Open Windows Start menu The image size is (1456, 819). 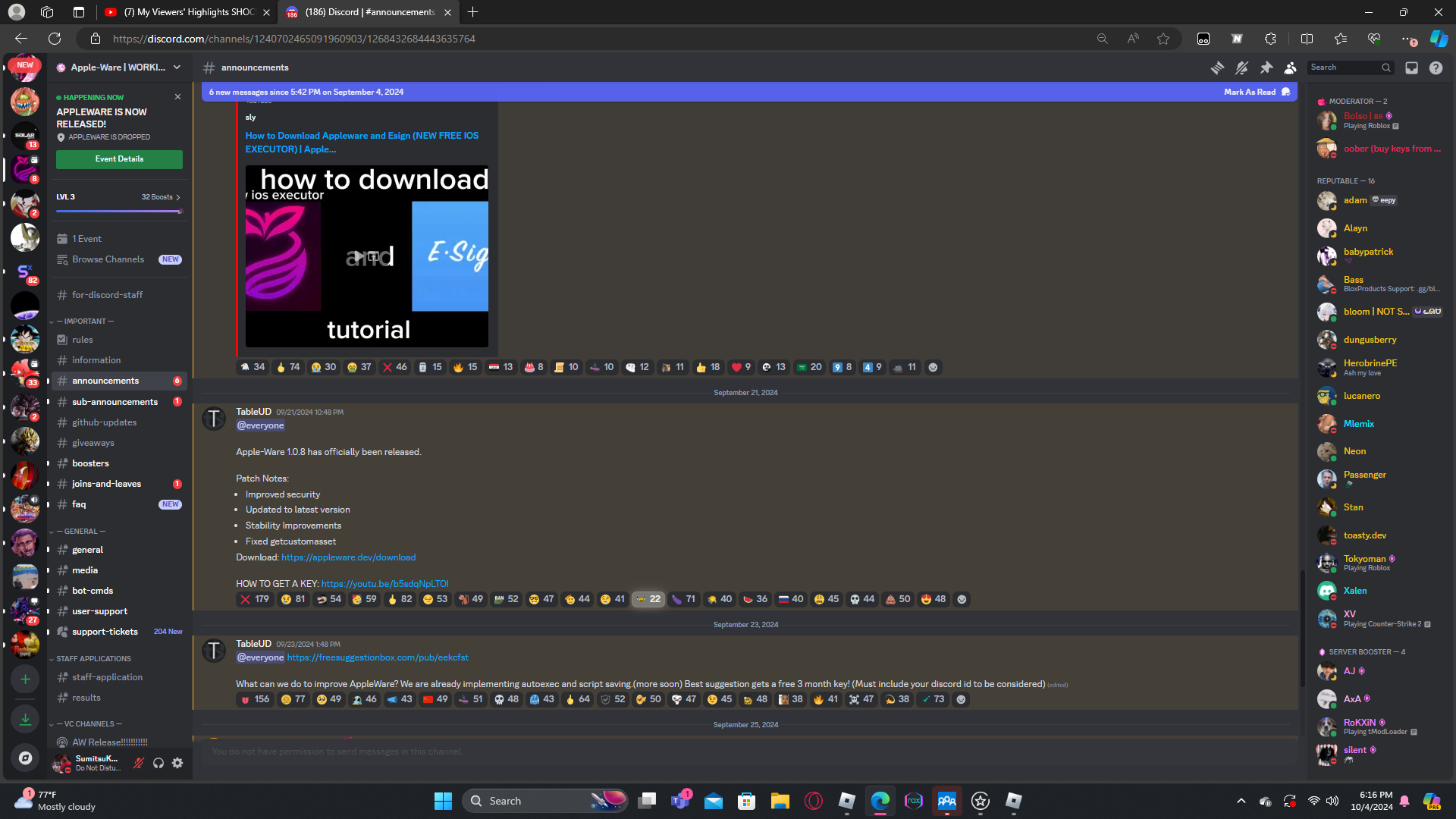point(443,801)
